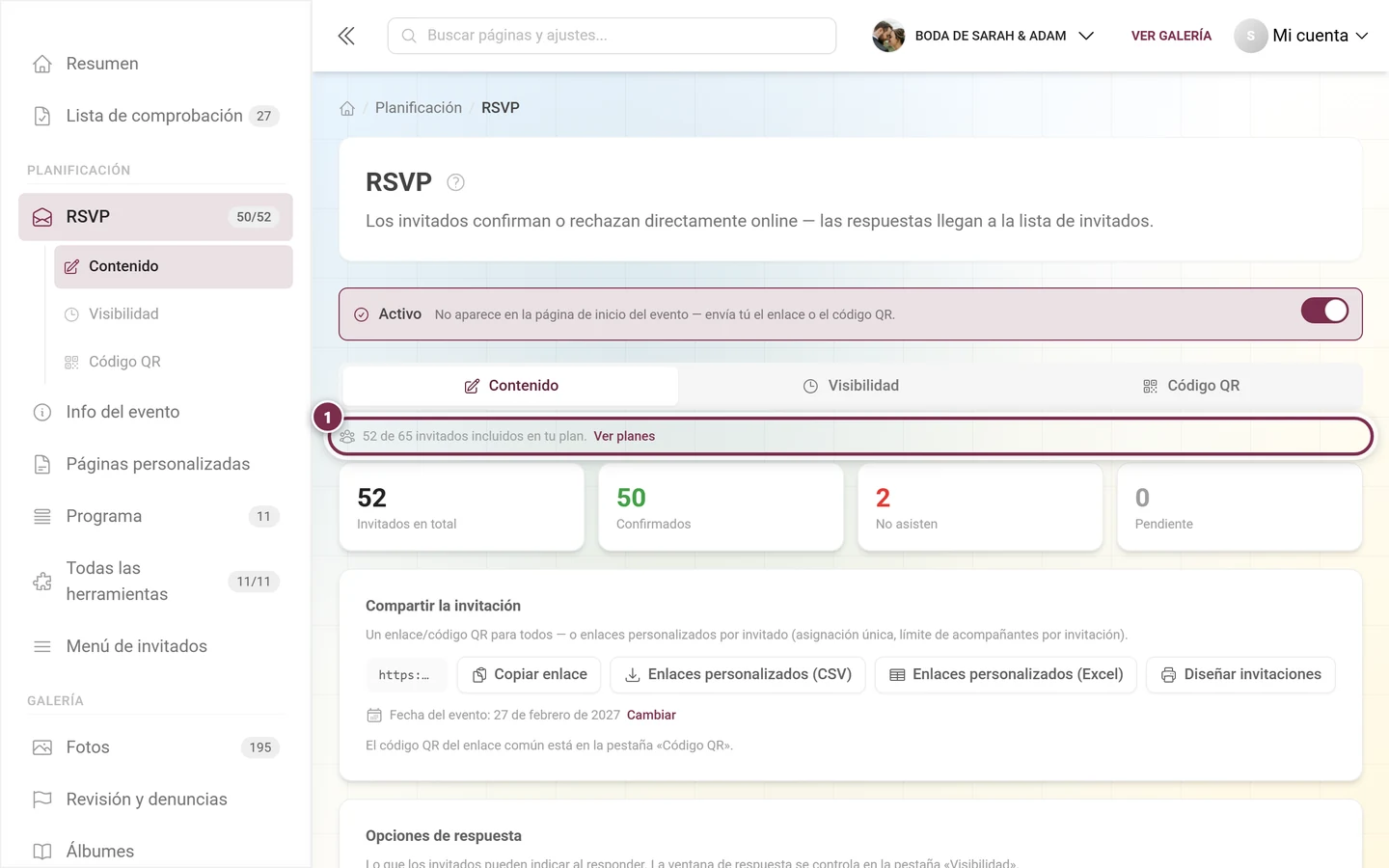This screenshot has height=868, width=1389.
Task: Select Visibilidad in the sidebar submenu
Action: pos(174,314)
